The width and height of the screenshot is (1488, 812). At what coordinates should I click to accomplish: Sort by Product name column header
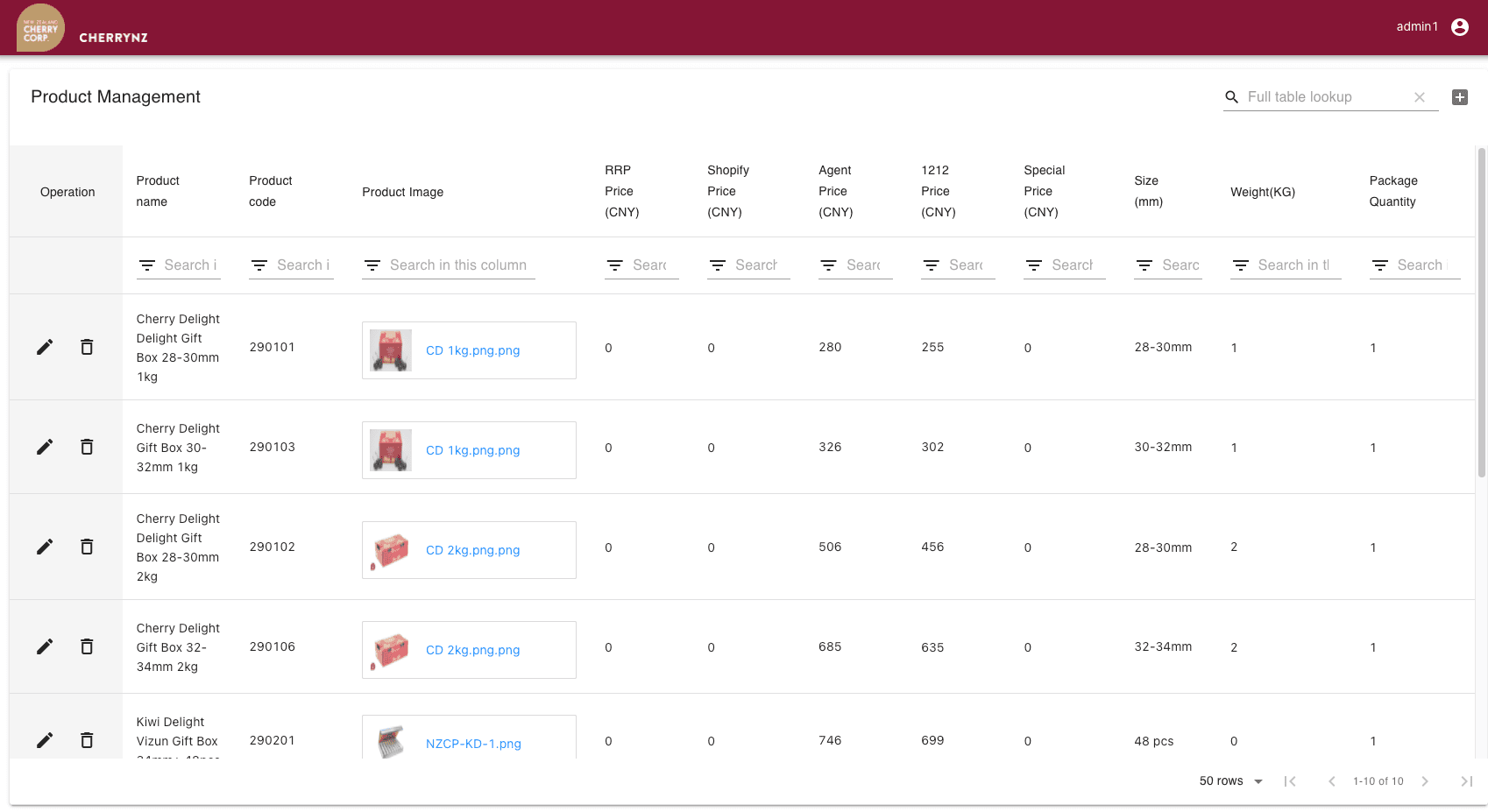158,191
